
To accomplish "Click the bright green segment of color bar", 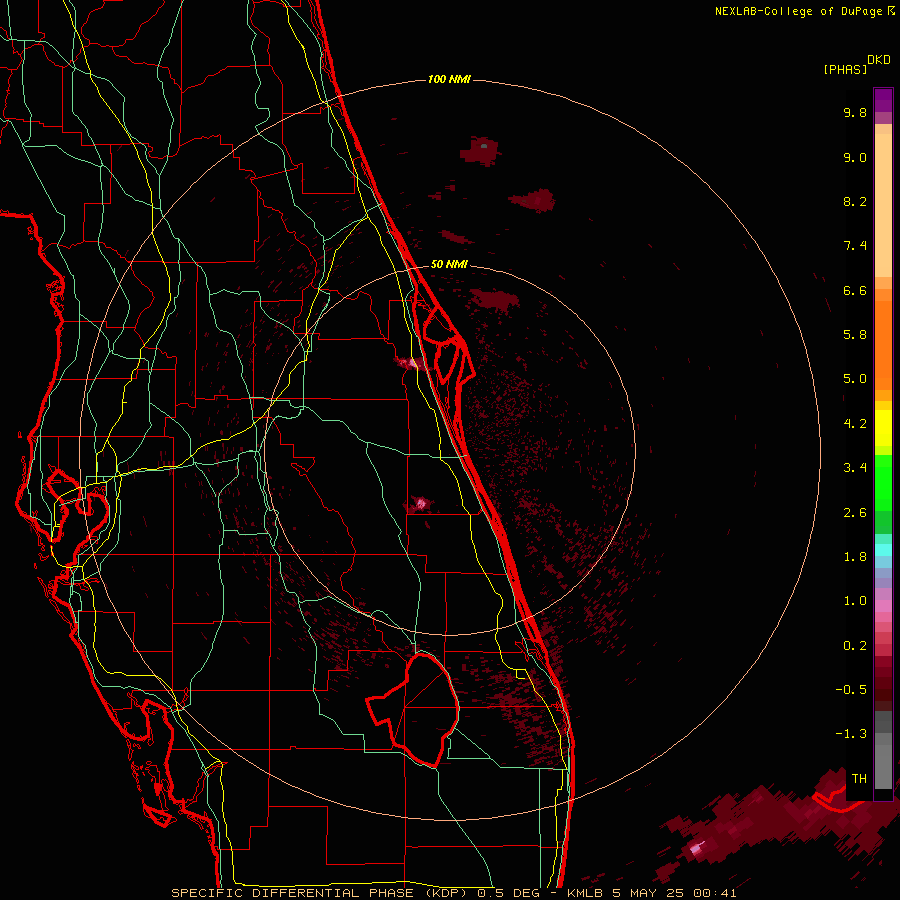I will 883,483.
